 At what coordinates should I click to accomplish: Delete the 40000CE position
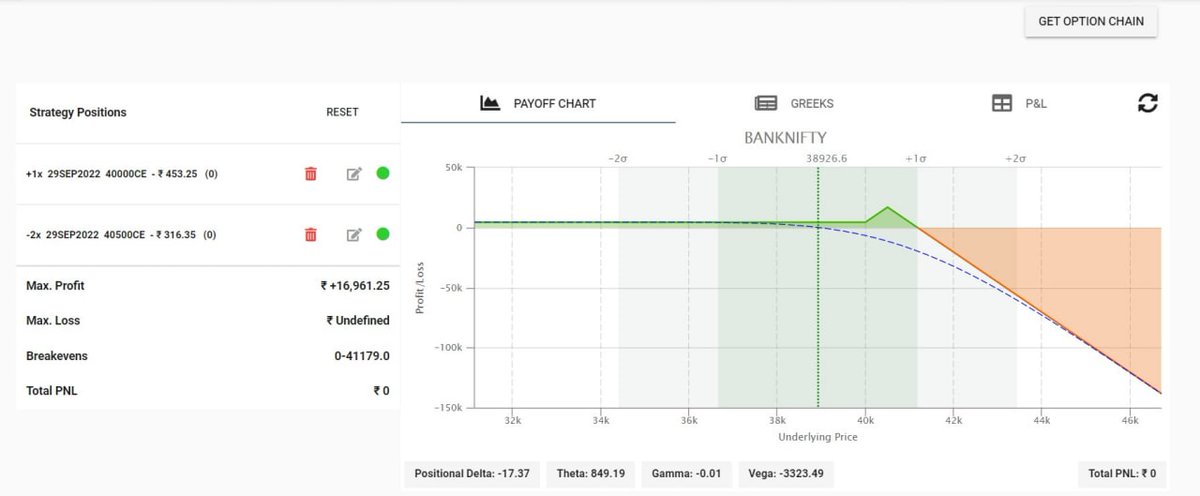(310, 174)
